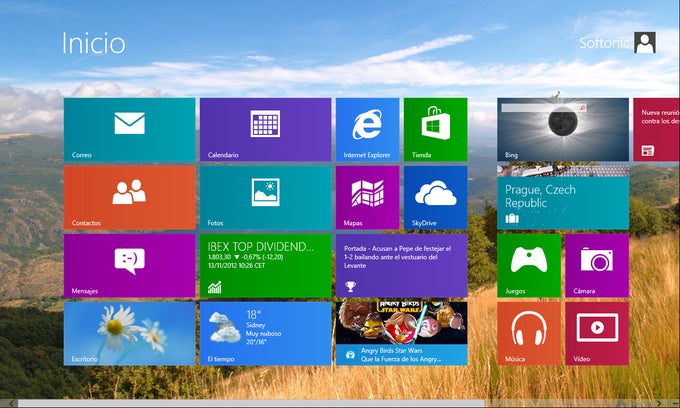
Task: Click the '18°' temperature in weather tile
Action: pyautogui.click(x=254, y=314)
